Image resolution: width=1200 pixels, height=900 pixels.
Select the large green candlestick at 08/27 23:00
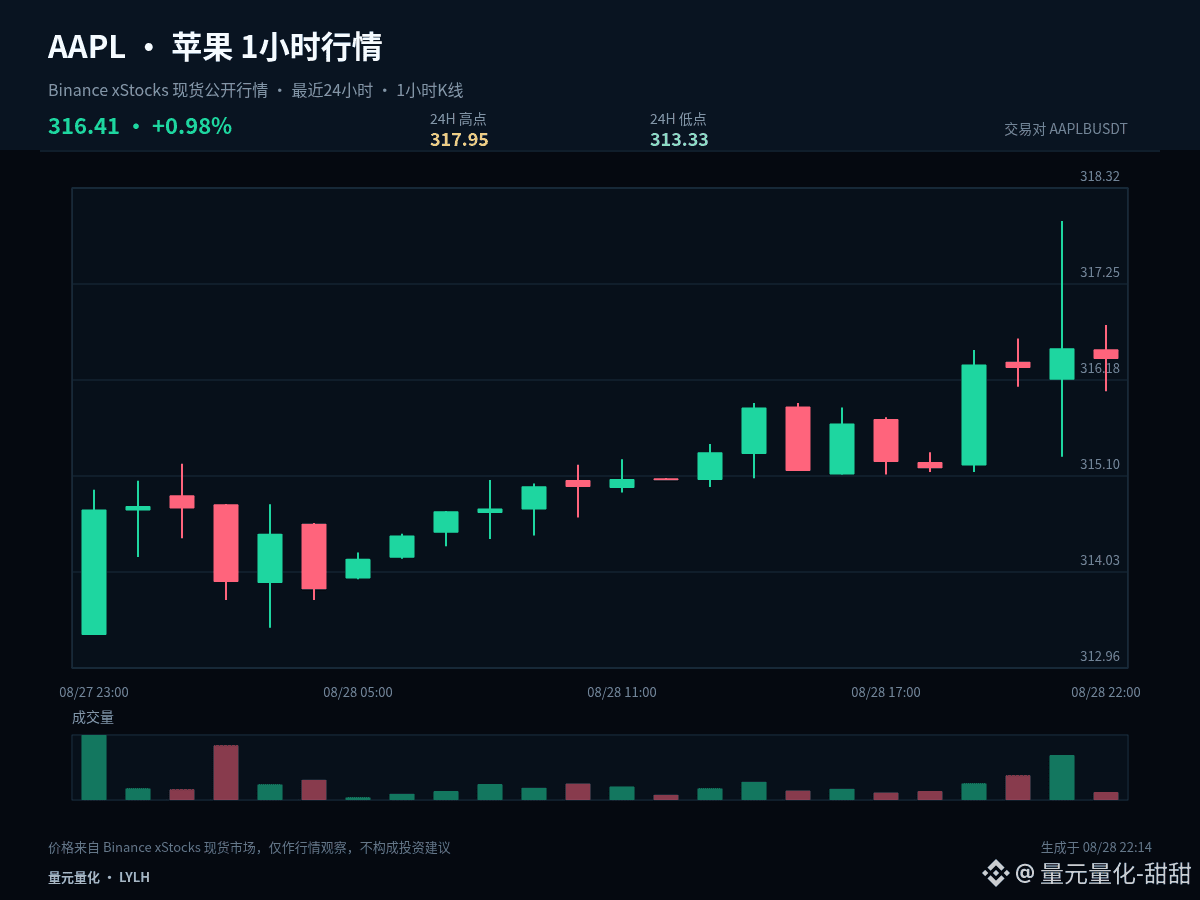(94, 572)
